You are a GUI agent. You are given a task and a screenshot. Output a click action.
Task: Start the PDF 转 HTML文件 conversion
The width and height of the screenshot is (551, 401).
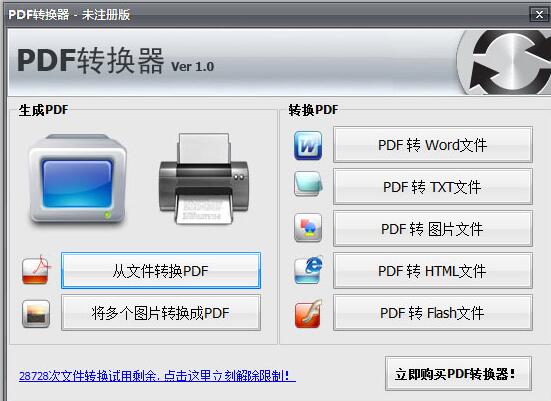433,271
